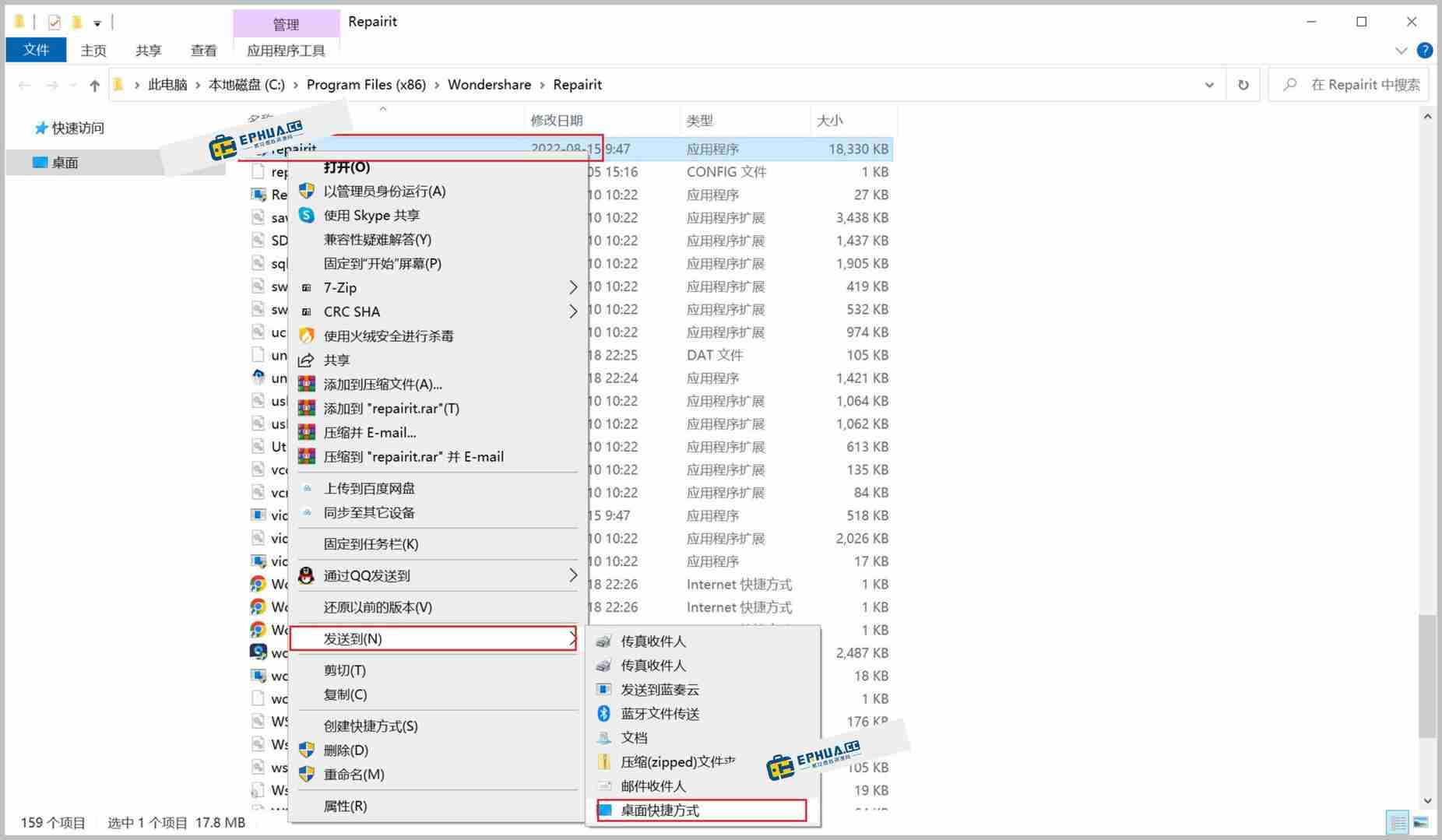
Task: Click the shield icon beside 删除(D)
Action: tap(307, 750)
